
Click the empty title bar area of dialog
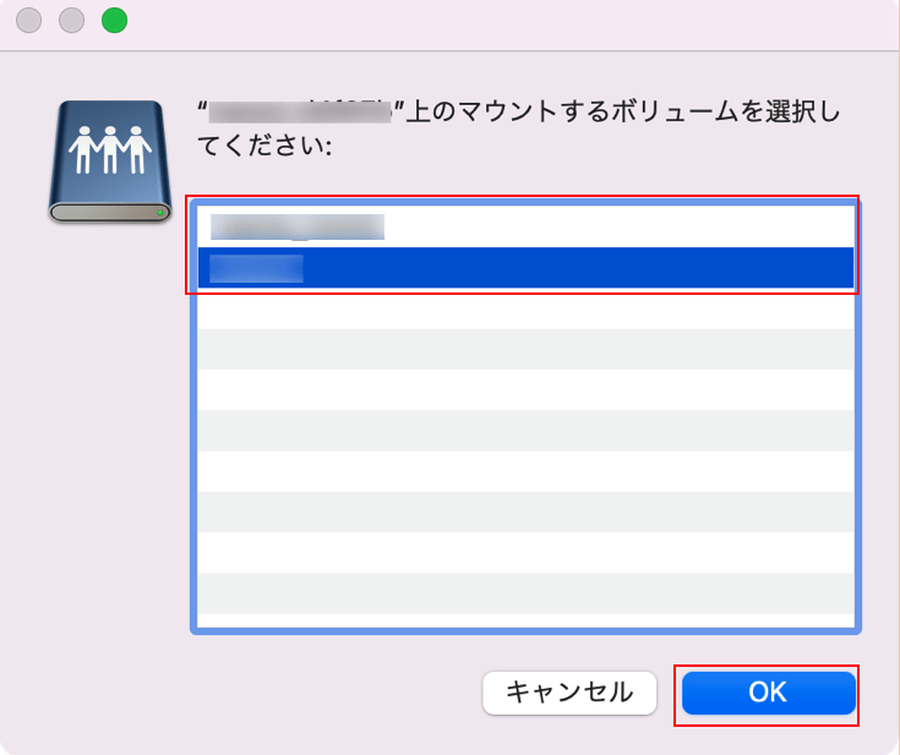point(500,22)
